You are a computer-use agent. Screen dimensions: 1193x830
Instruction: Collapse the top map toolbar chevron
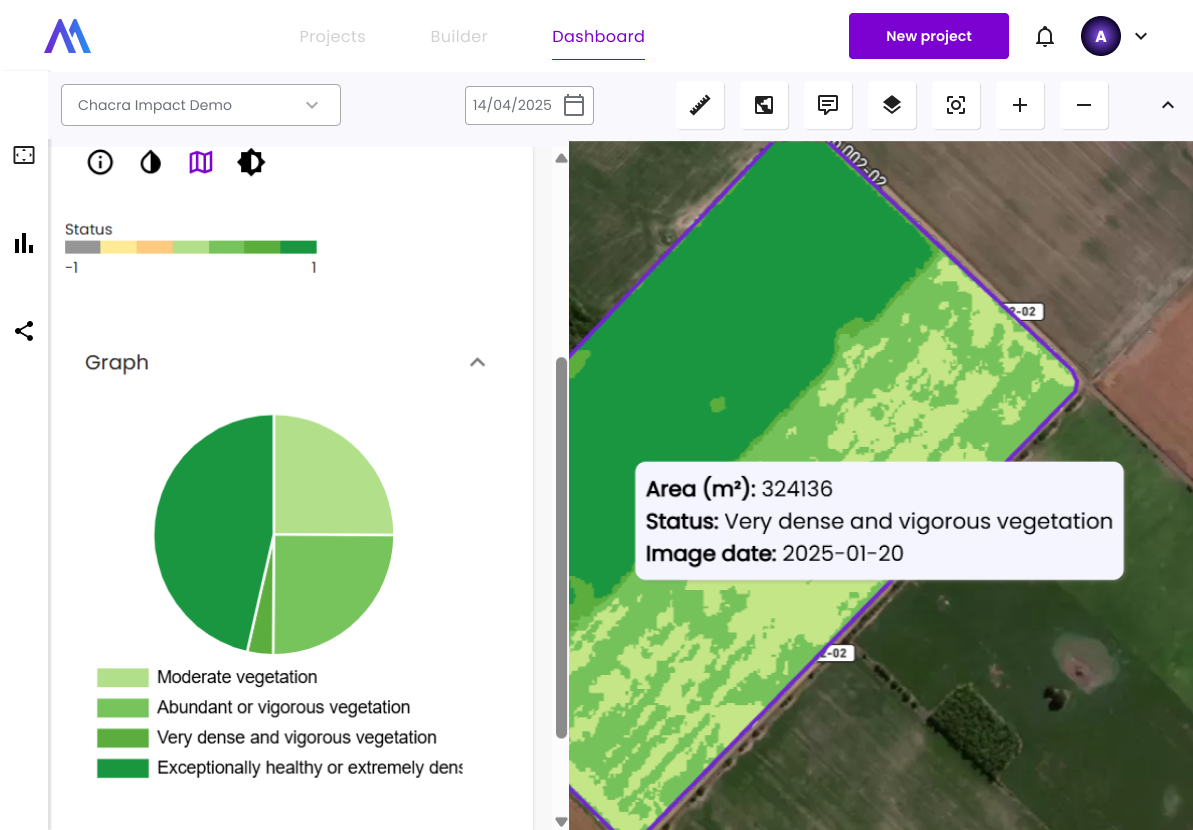(1167, 105)
